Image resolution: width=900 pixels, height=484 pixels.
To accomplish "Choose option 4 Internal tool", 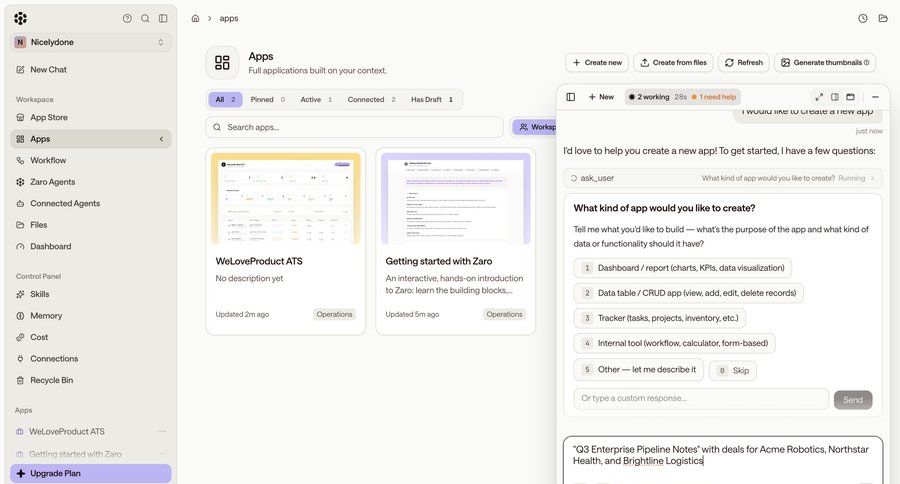I will click(674, 343).
